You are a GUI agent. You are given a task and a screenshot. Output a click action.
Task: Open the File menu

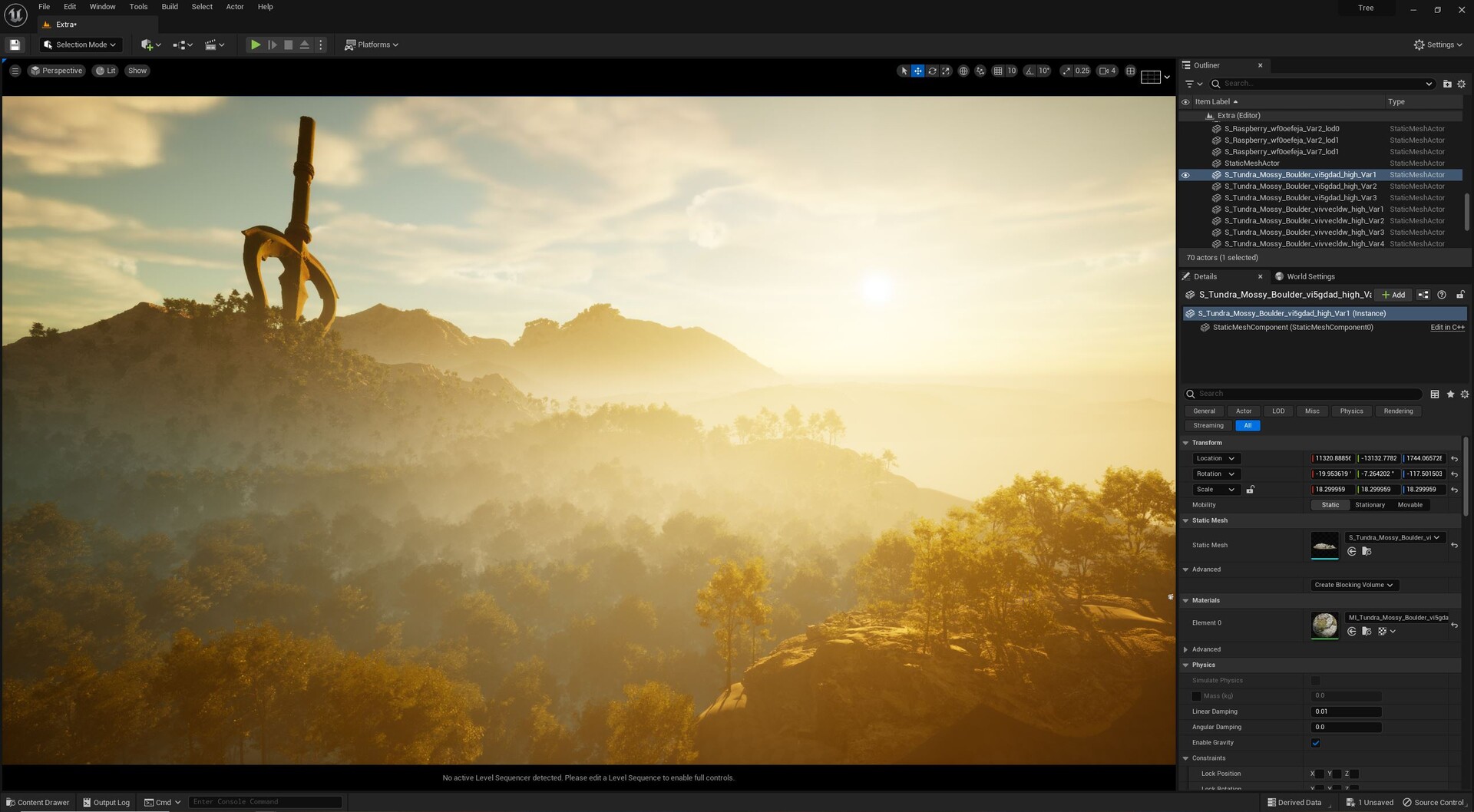point(45,7)
